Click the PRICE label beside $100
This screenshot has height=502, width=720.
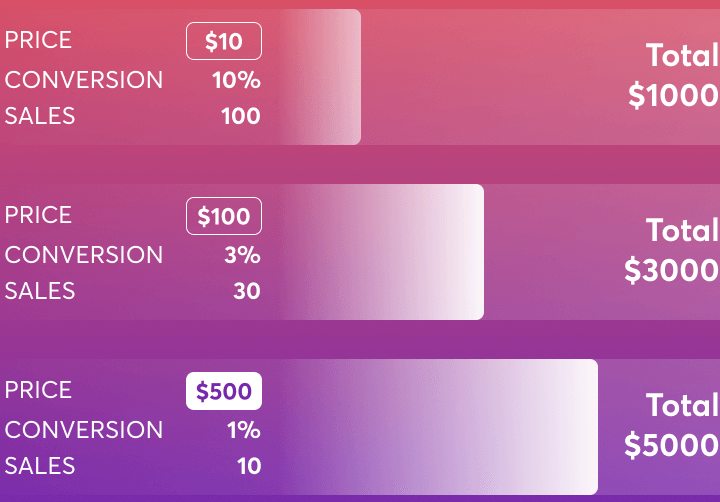coord(39,216)
